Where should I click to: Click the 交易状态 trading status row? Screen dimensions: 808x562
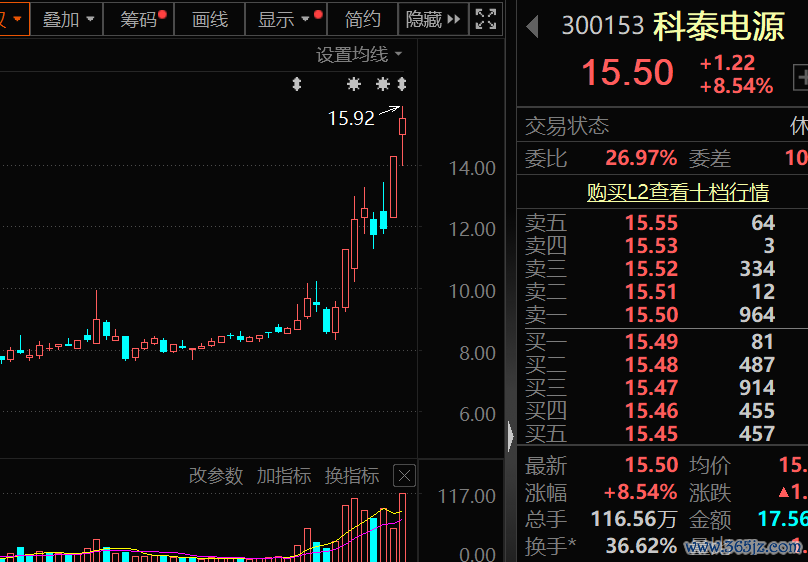pyautogui.click(x=662, y=126)
